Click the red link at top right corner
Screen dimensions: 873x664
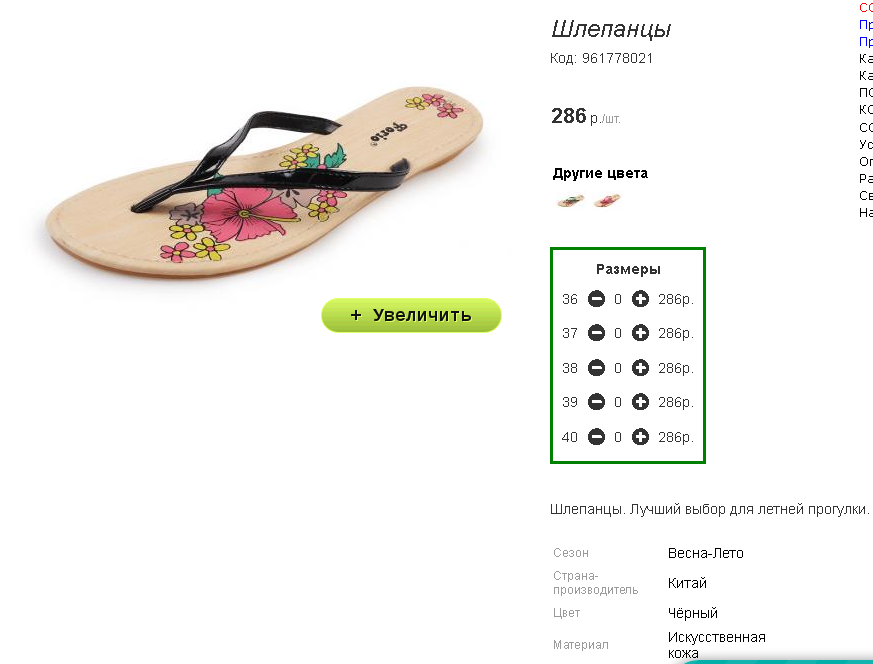pyautogui.click(x=866, y=7)
